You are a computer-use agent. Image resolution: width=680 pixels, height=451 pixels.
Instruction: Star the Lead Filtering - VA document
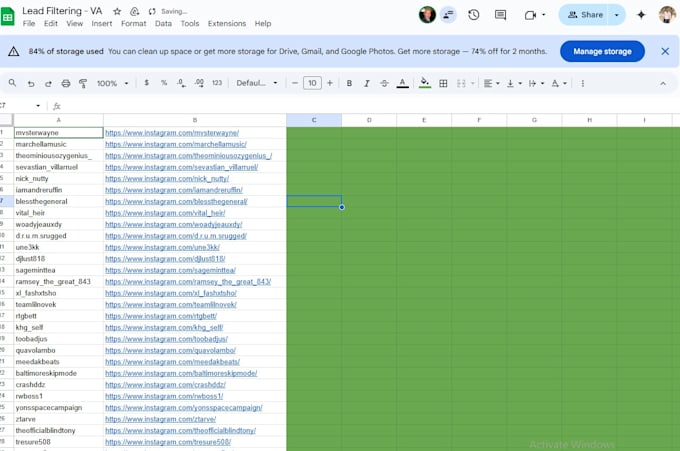pos(117,11)
